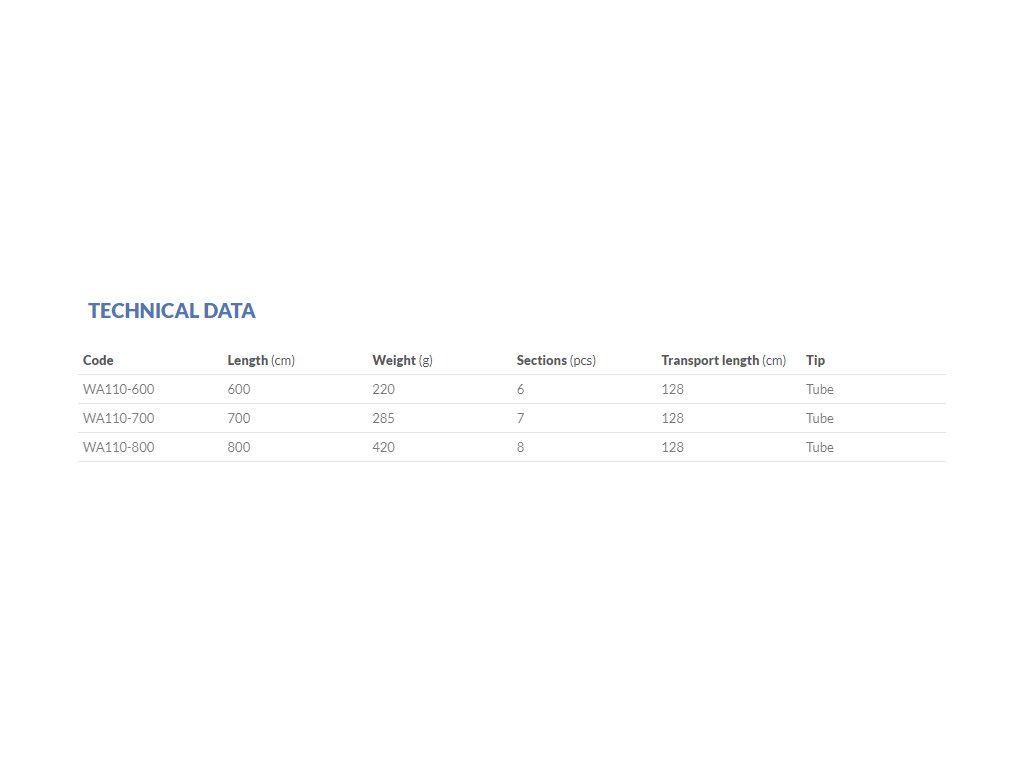Viewport: 1024px width, 768px height.
Task: Click transport length 128 in WA110-600 row
Action: 673,389
